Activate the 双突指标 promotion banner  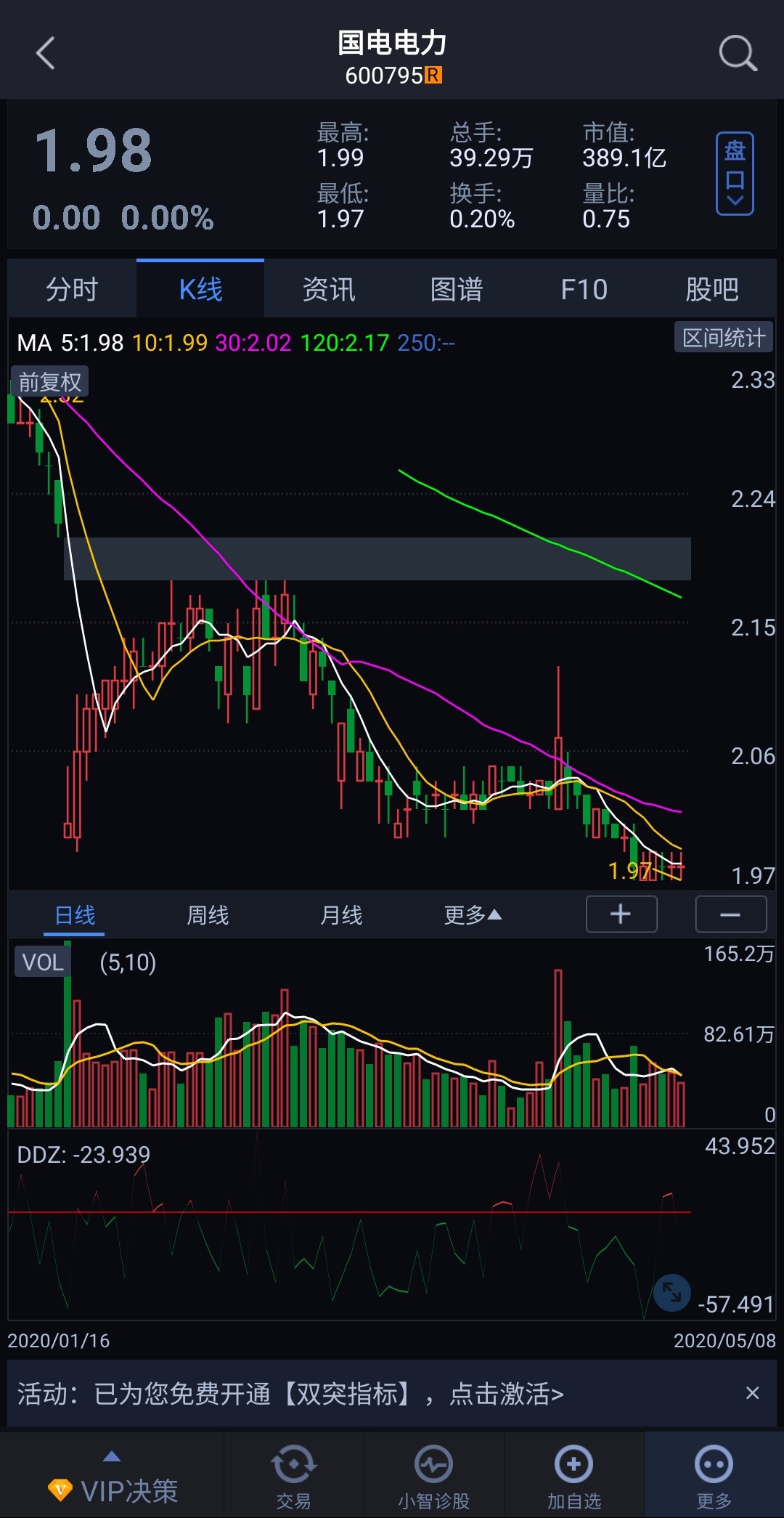click(x=290, y=1393)
